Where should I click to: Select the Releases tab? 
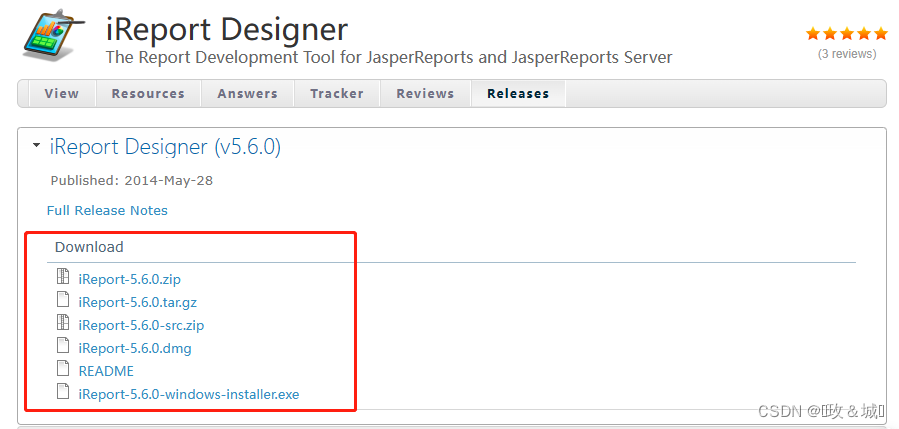coord(518,93)
